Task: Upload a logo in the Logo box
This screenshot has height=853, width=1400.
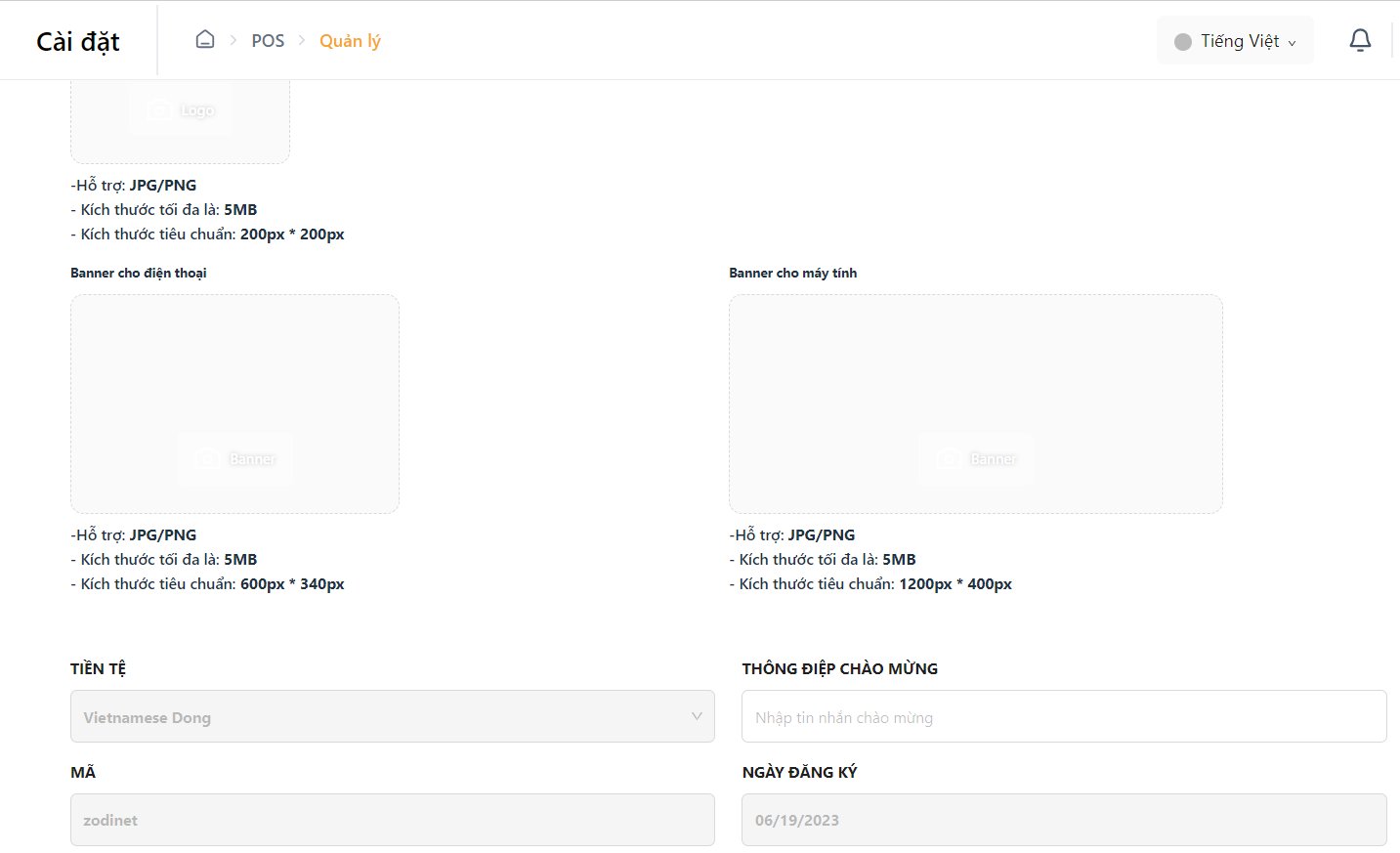Action: click(180, 121)
